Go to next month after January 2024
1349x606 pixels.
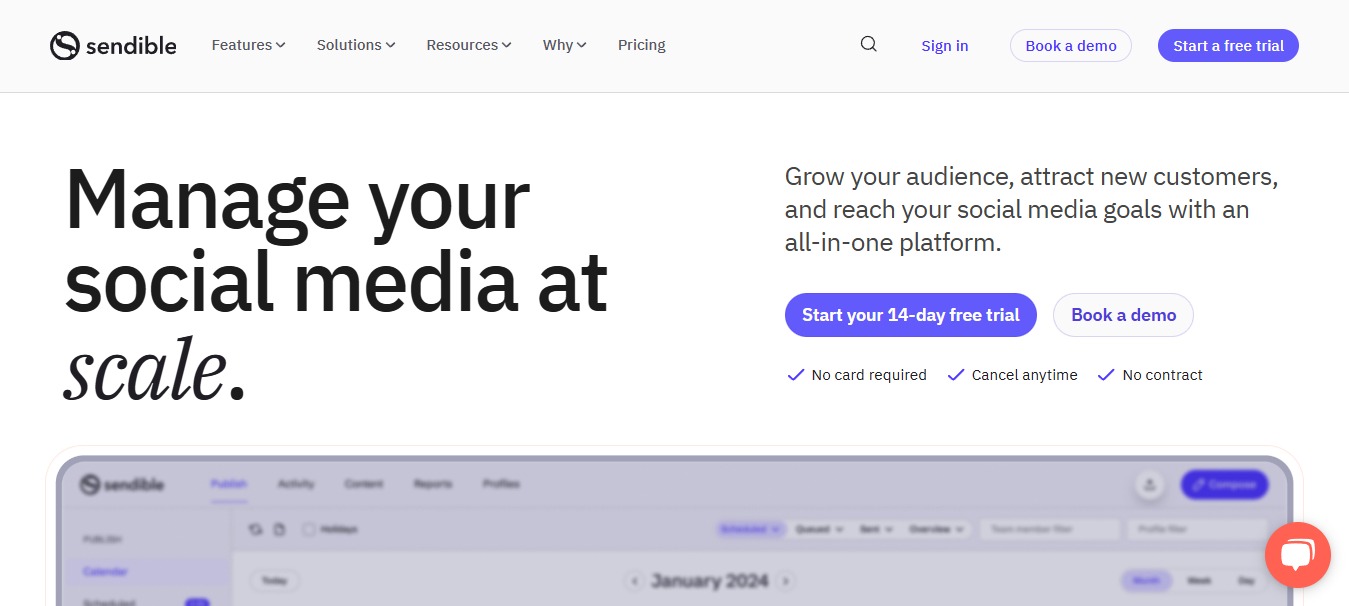(x=787, y=581)
